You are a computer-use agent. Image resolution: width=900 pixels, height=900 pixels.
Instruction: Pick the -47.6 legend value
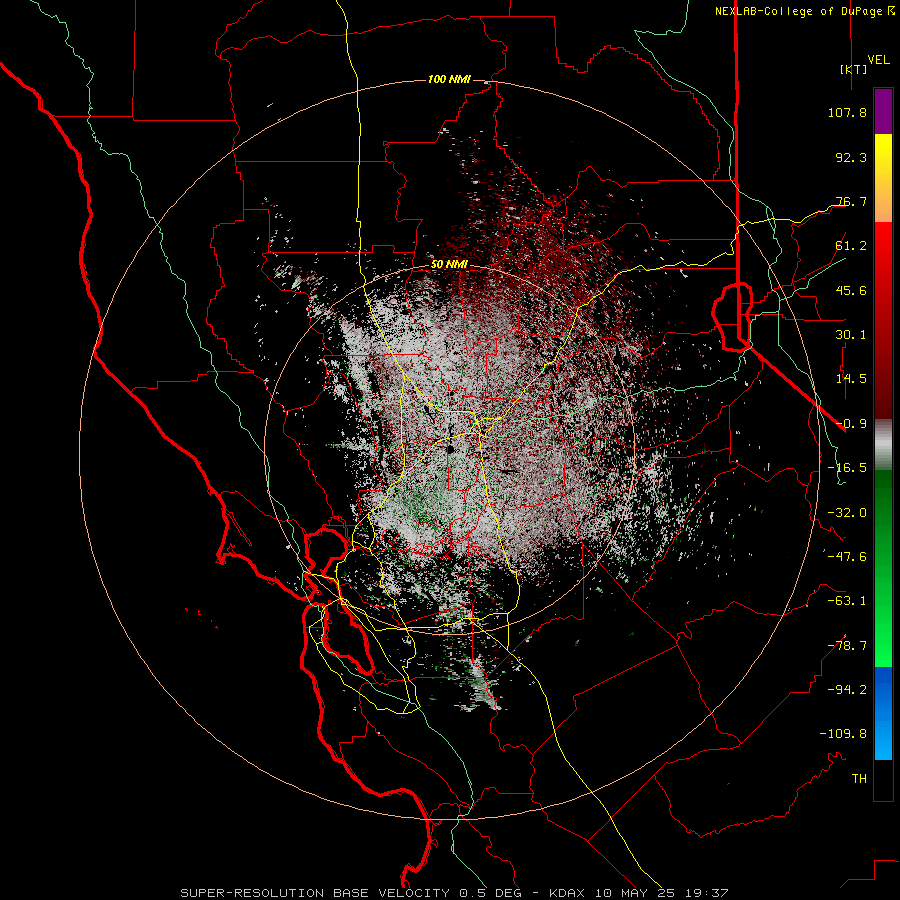(x=847, y=557)
